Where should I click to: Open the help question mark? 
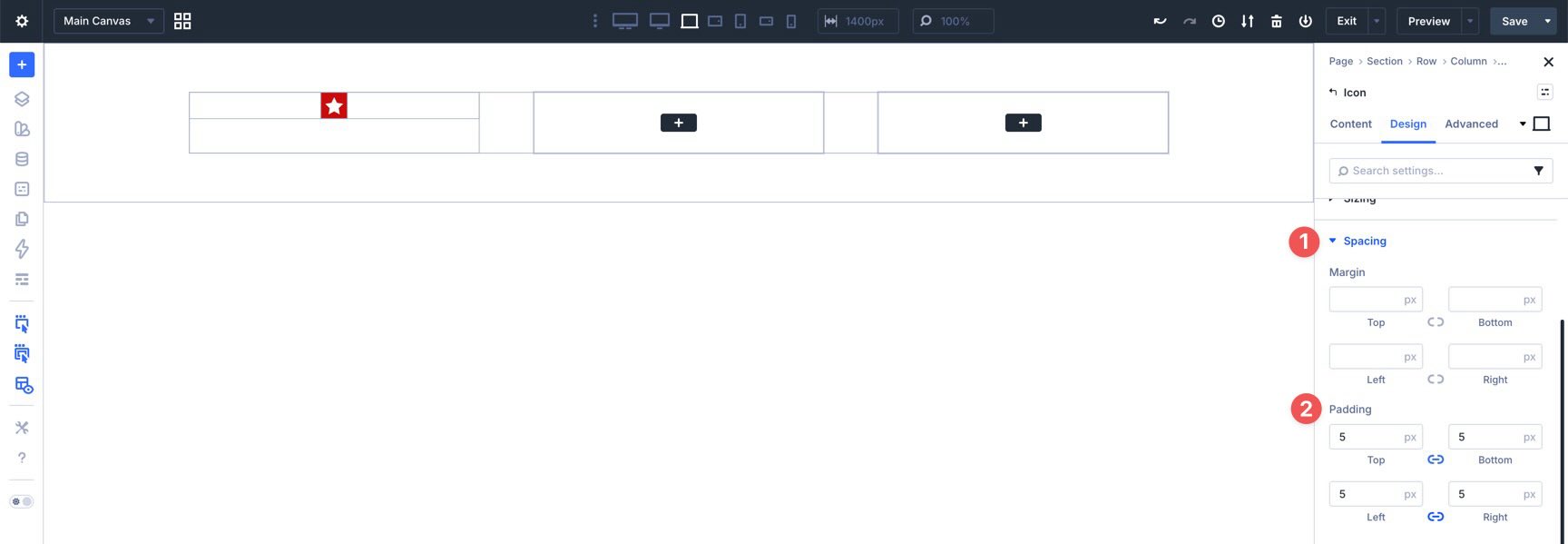tap(22, 458)
